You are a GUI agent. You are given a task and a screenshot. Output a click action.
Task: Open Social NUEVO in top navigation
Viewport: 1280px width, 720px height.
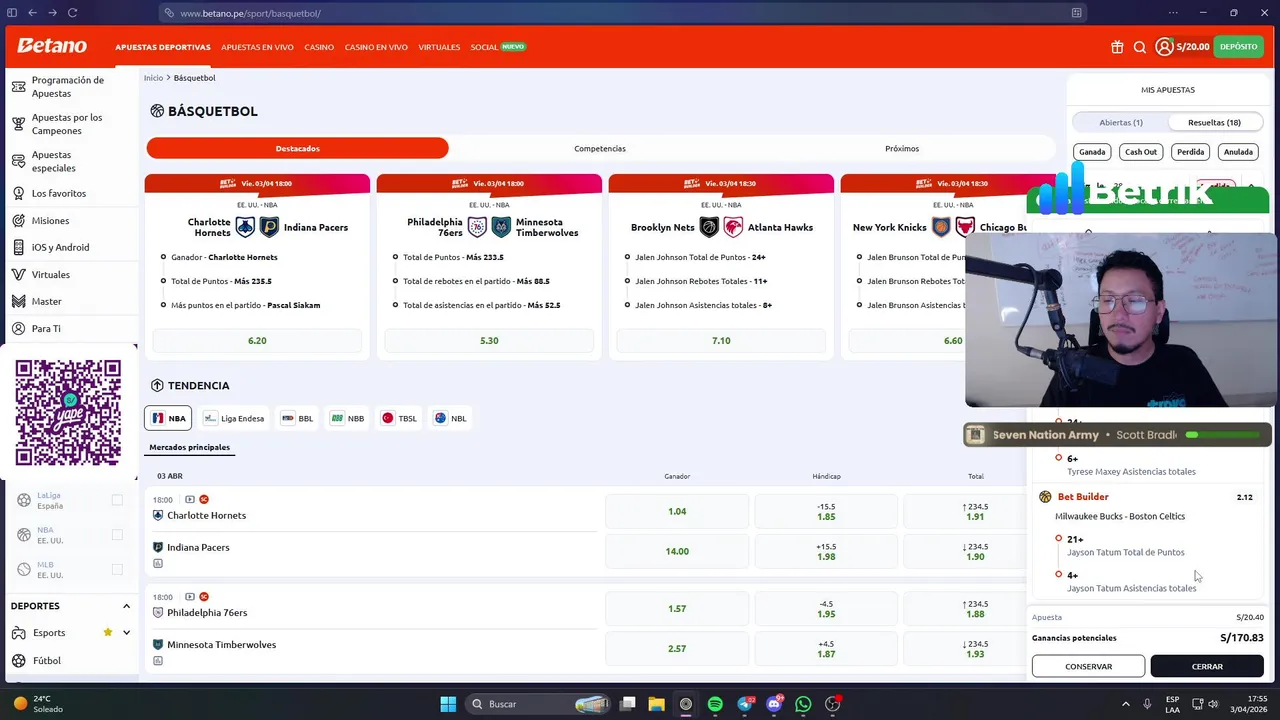pos(498,47)
